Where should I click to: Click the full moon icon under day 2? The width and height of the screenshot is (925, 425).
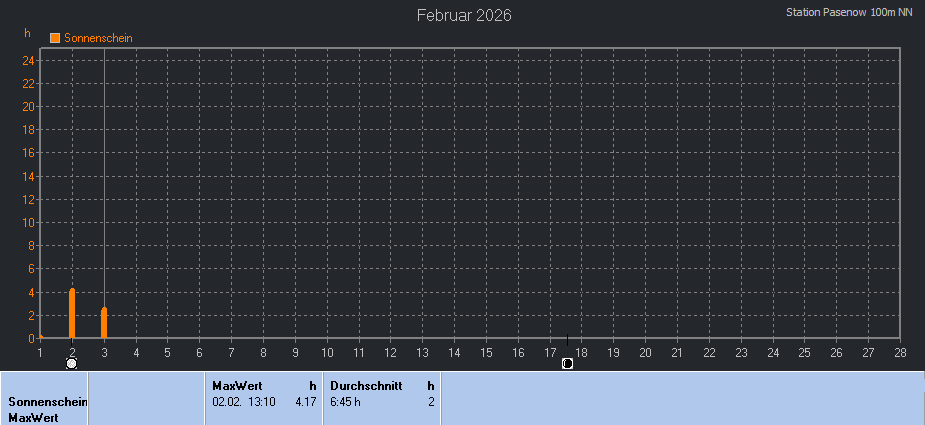pyautogui.click(x=72, y=363)
